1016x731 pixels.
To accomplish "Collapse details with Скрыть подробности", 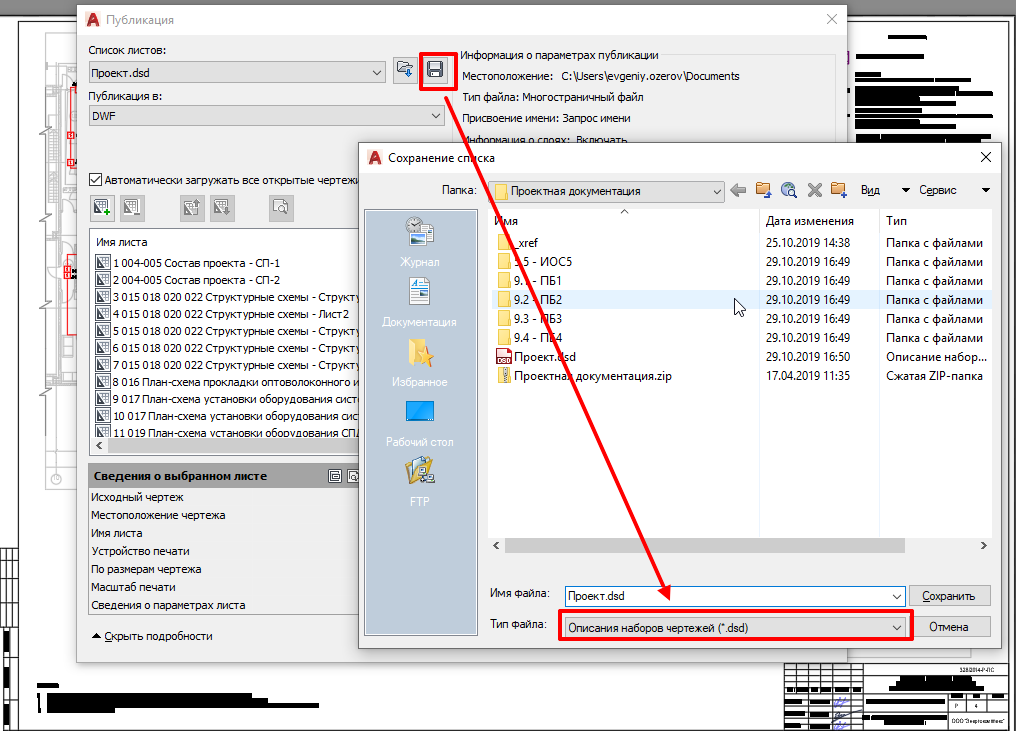I will pos(152,636).
